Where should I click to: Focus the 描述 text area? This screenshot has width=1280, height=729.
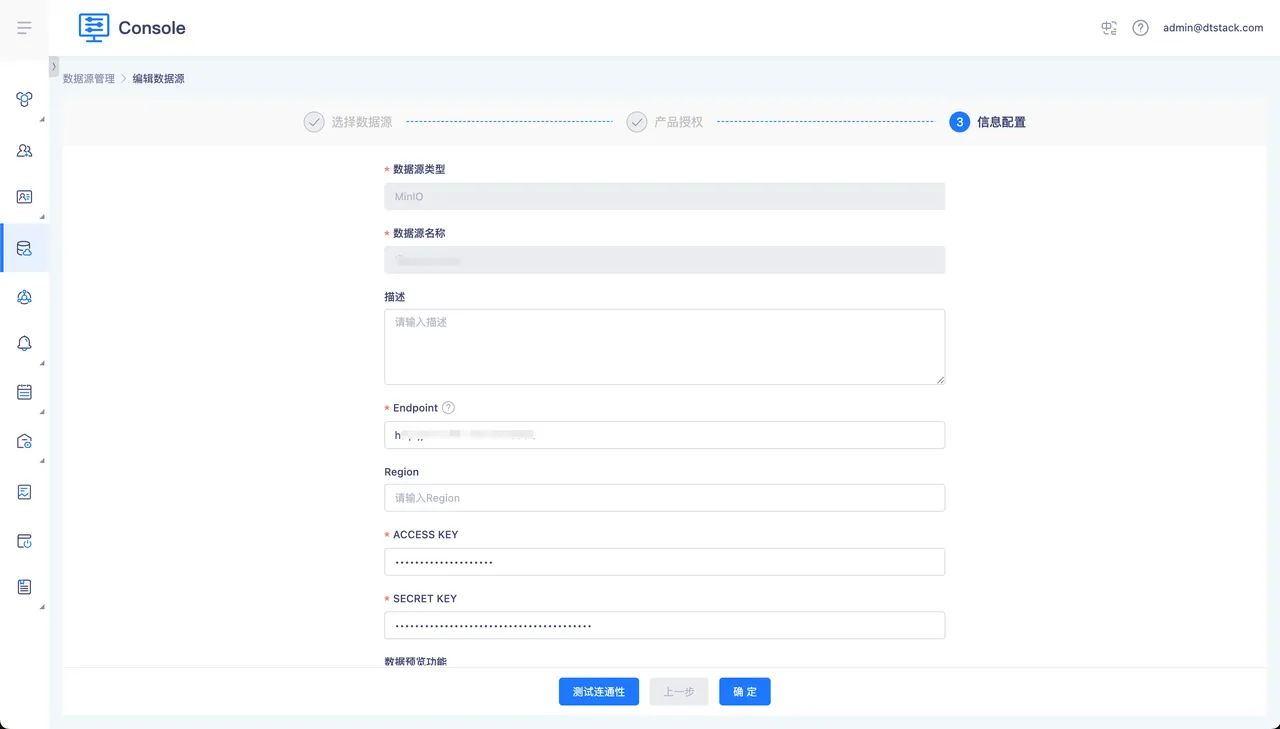(x=664, y=347)
